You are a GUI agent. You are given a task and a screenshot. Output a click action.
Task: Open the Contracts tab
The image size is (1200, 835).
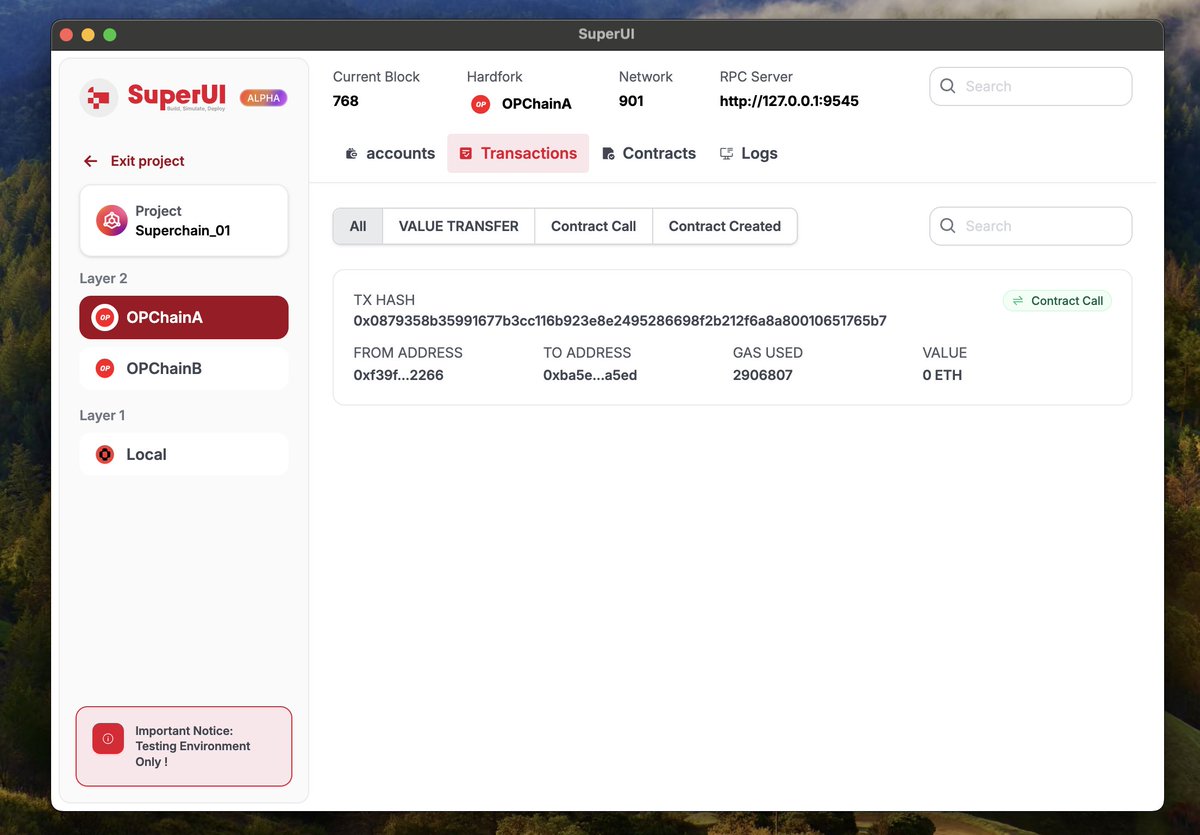649,153
